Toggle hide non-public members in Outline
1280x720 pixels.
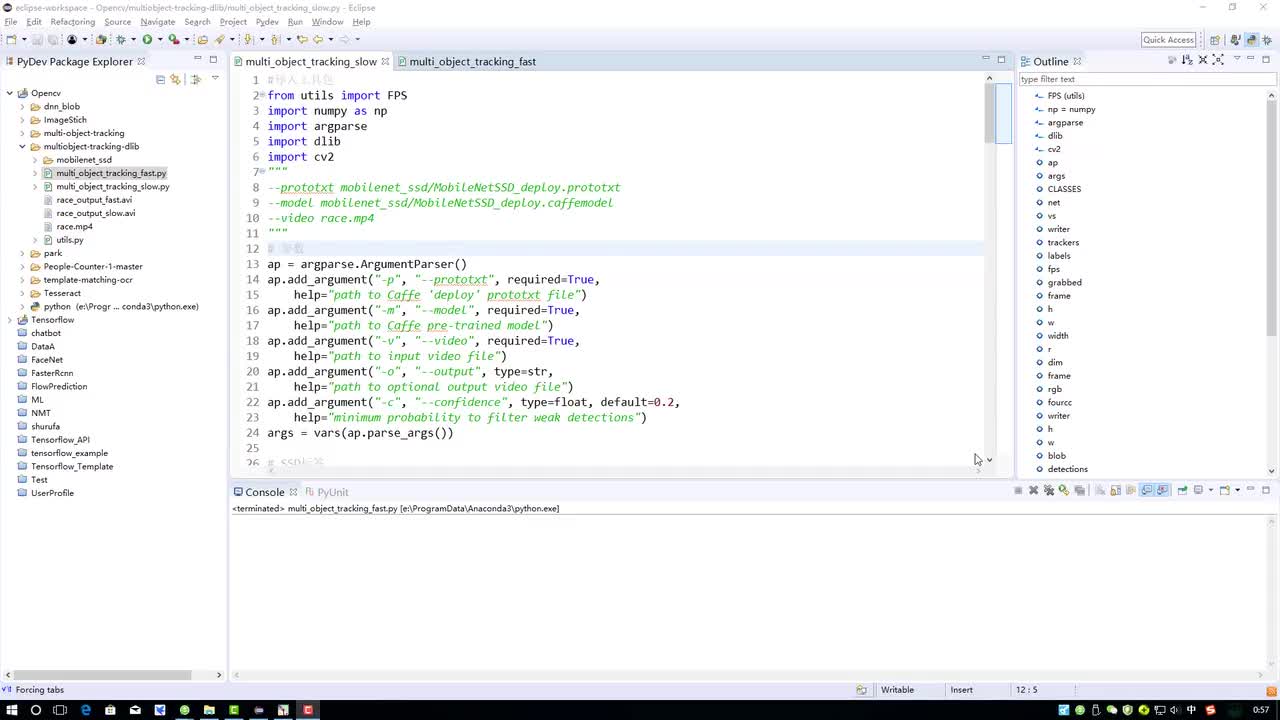point(1172,60)
